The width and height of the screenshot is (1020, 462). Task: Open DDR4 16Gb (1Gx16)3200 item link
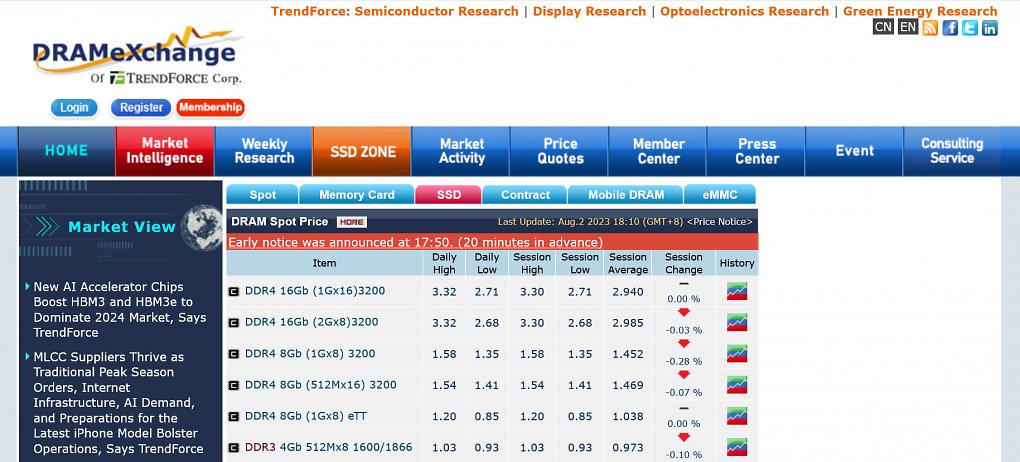[315, 291]
